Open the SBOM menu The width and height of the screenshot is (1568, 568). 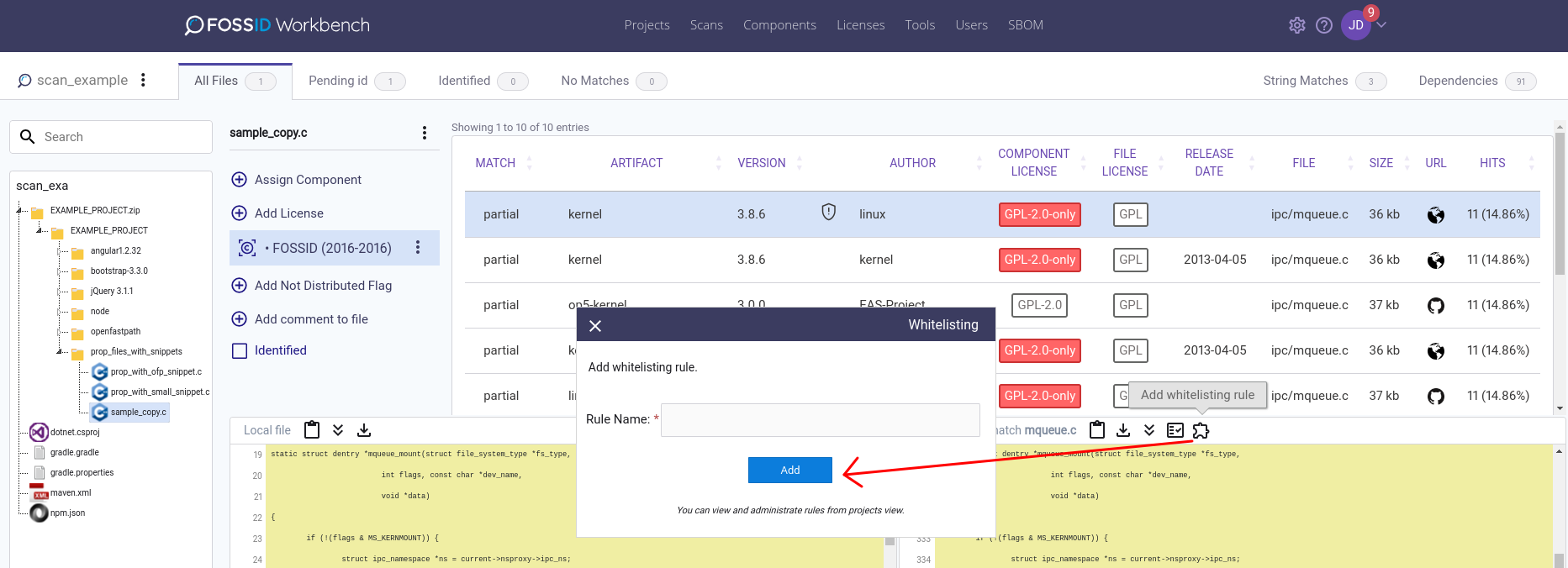pos(1025,25)
